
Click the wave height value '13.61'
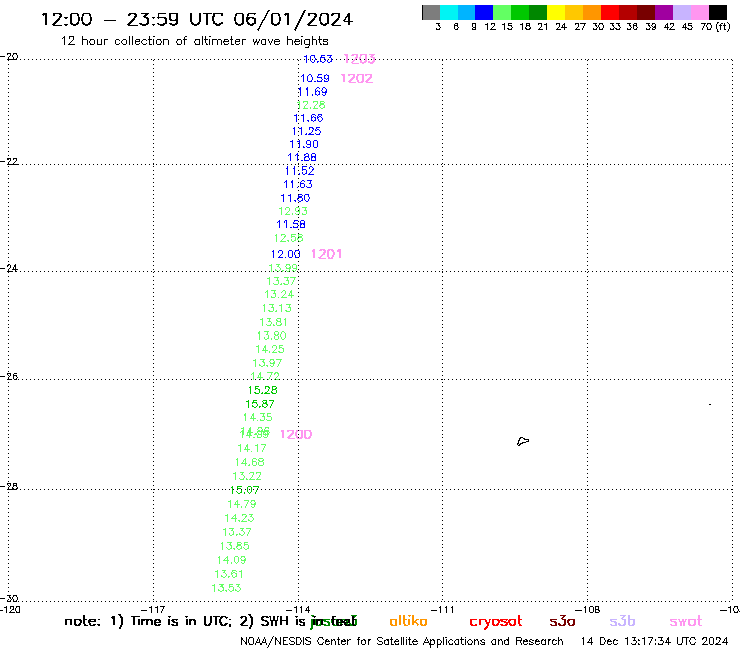coord(229,574)
